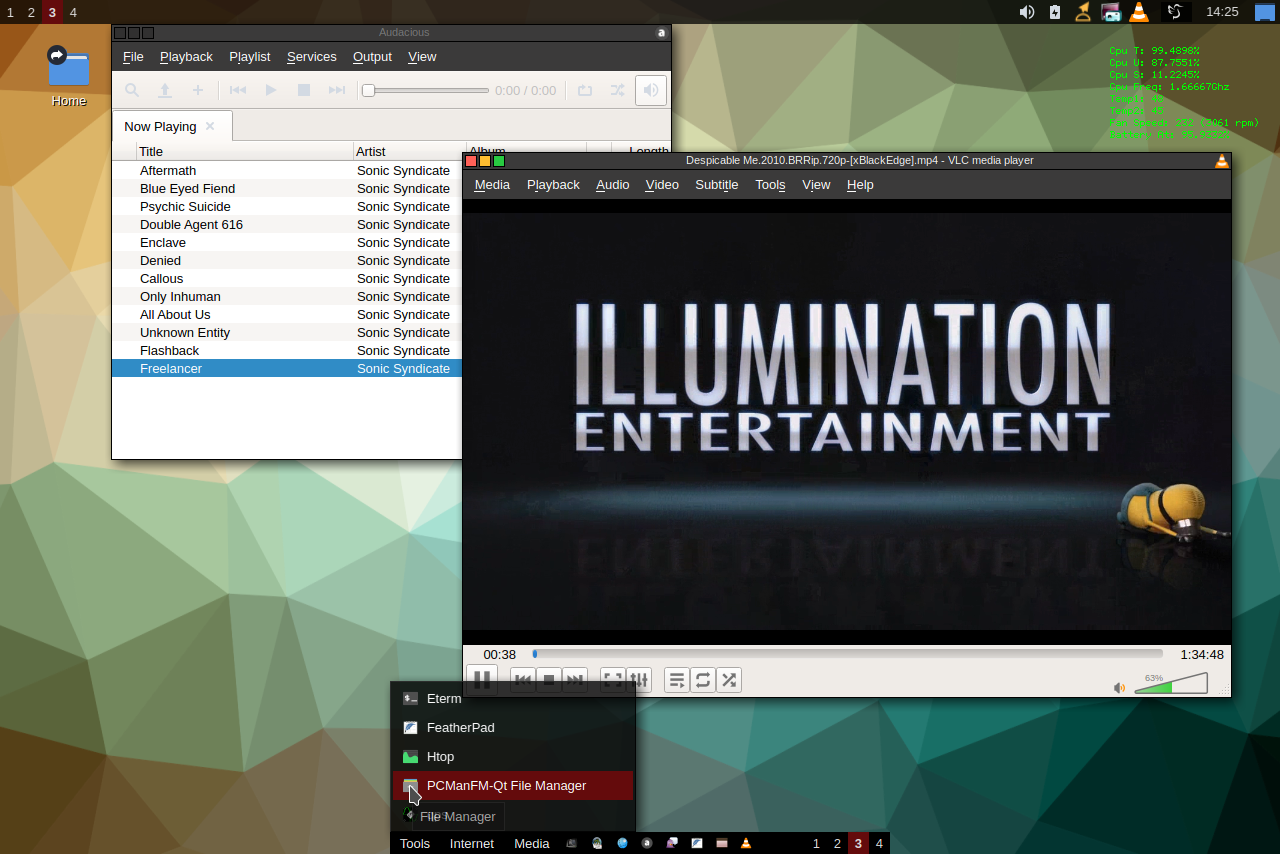Select the track Blue Eyed Fiend
The height and width of the screenshot is (854, 1280).
[x=287, y=189]
